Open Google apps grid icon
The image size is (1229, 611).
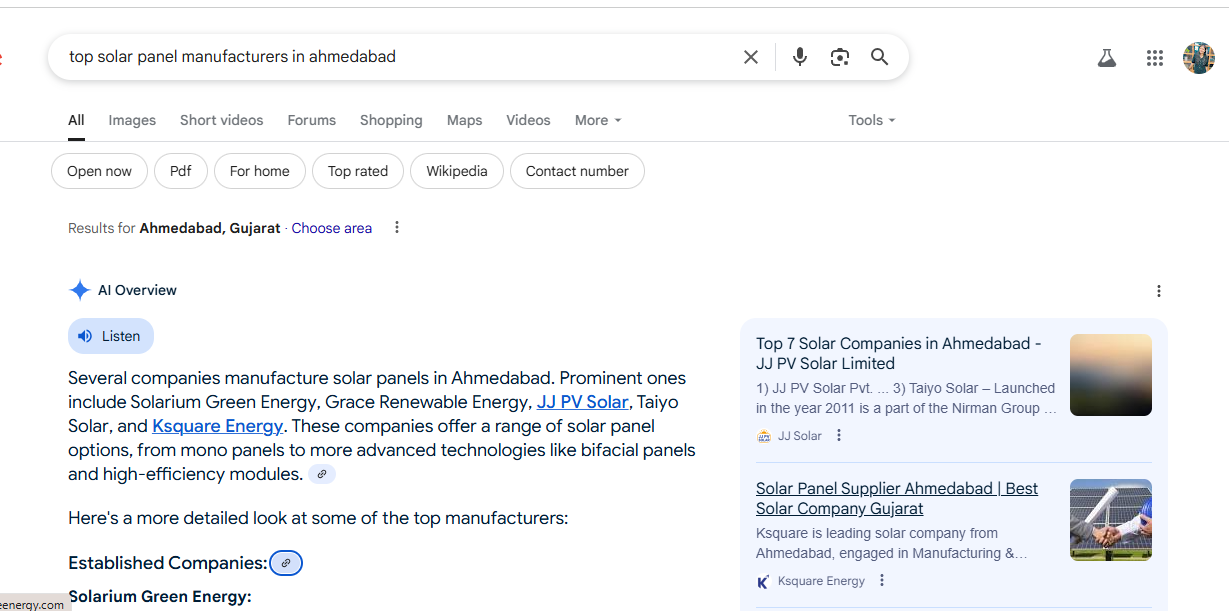(1155, 58)
